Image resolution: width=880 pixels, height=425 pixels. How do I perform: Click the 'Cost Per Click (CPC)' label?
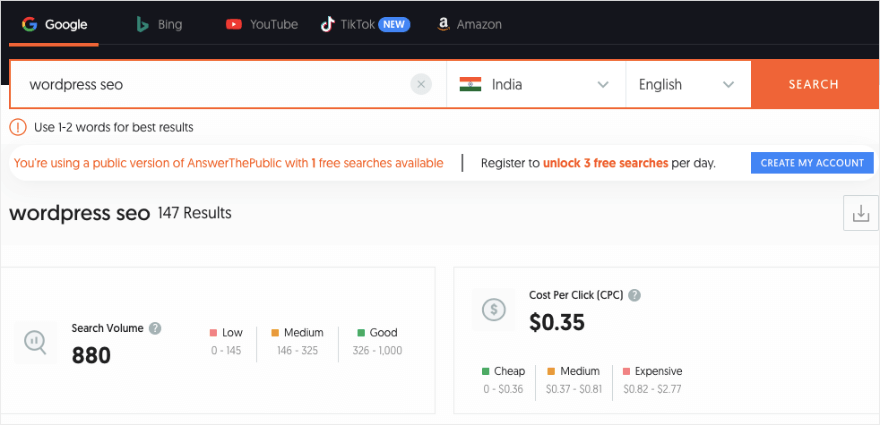pyautogui.click(x=576, y=295)
